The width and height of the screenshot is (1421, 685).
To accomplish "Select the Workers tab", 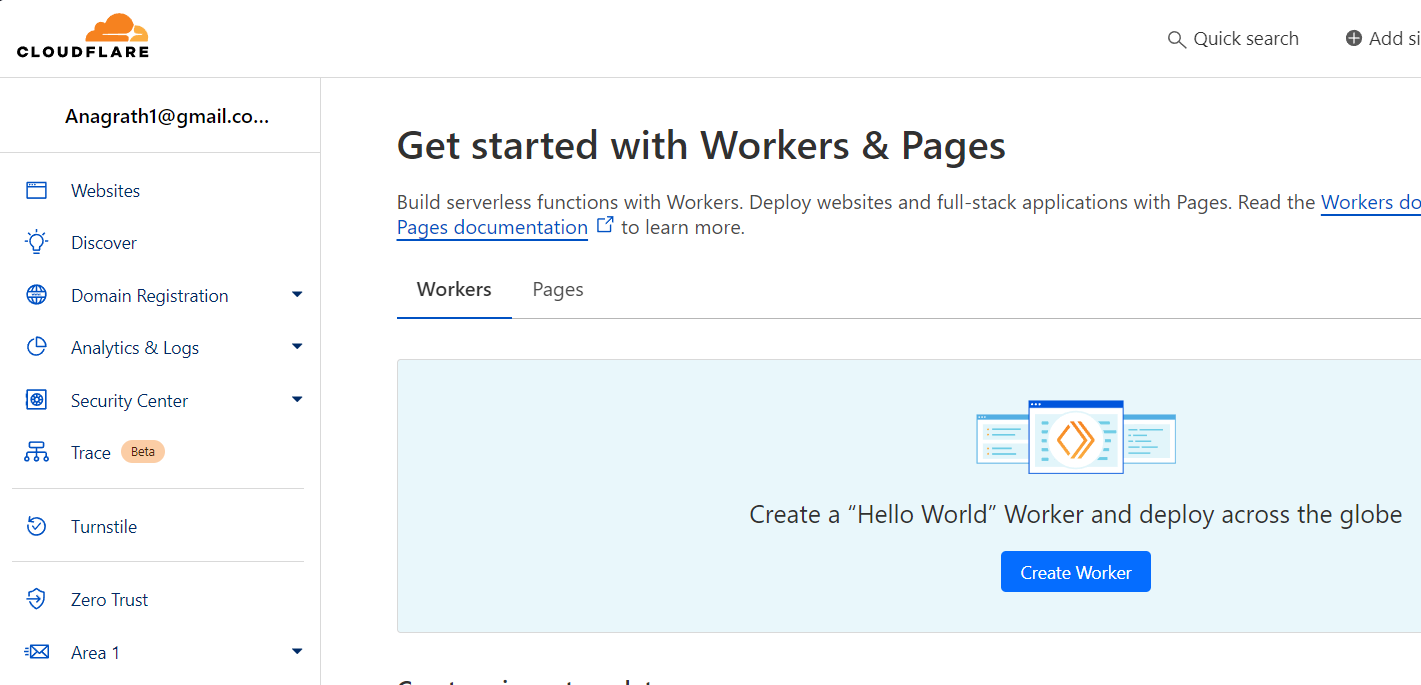I will tap(454, 290).
